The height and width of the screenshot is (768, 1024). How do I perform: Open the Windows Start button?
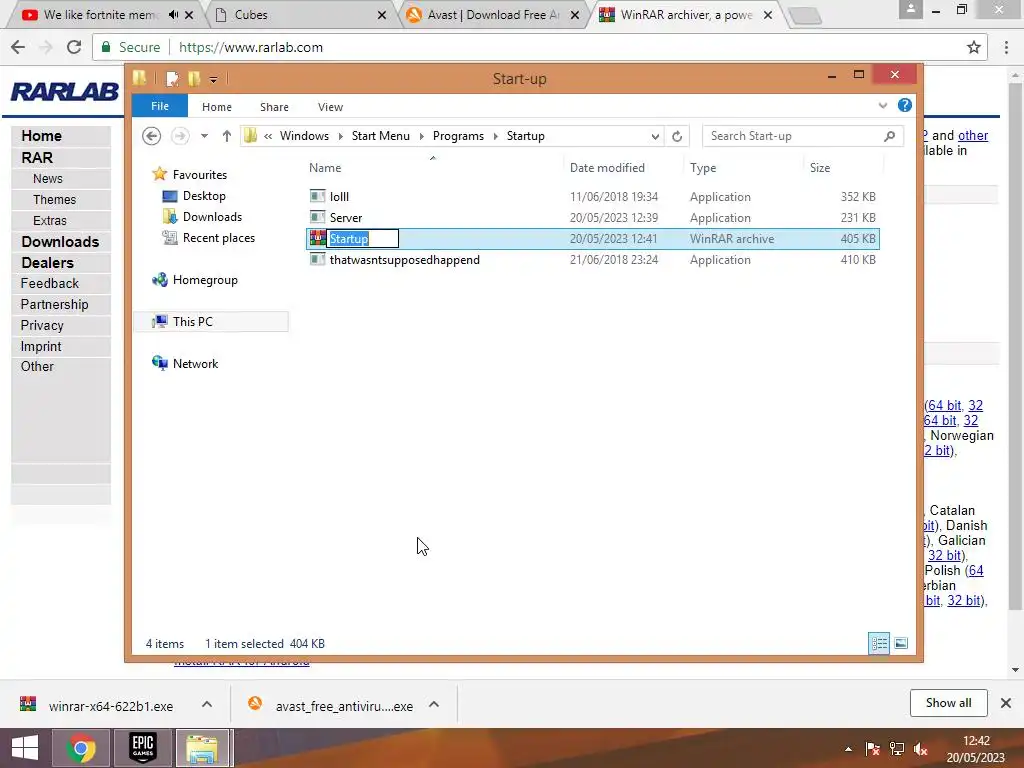[25, 748]
